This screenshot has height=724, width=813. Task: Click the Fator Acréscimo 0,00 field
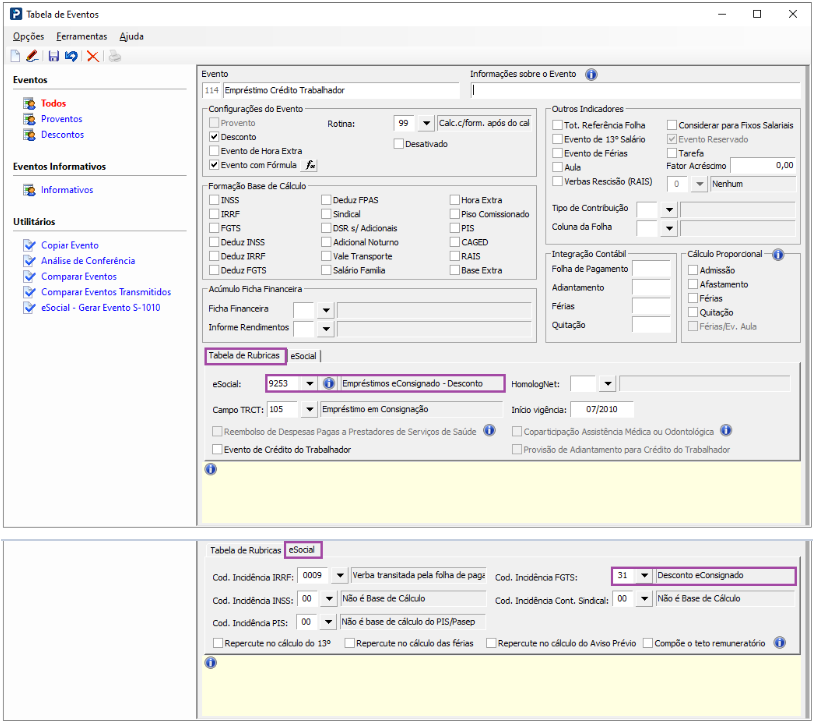coord(763,165)
